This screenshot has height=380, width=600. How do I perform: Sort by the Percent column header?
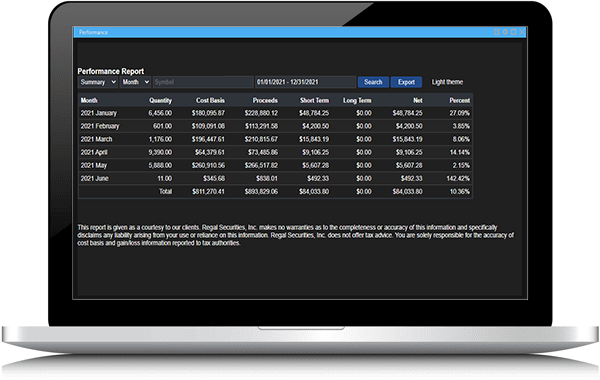point(460,100)
